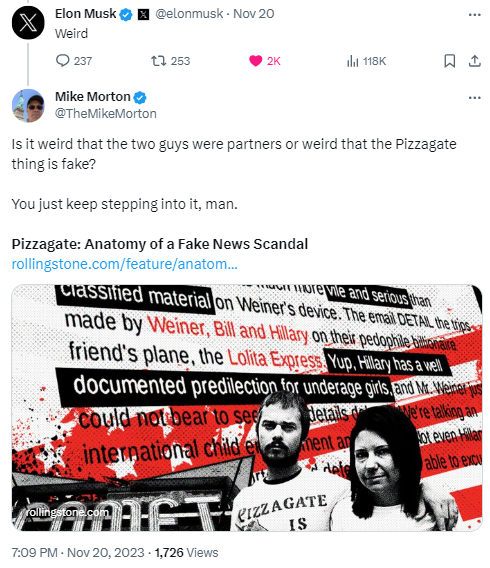Open Elon Musk's X profile avatar

(x=28, y=23)
